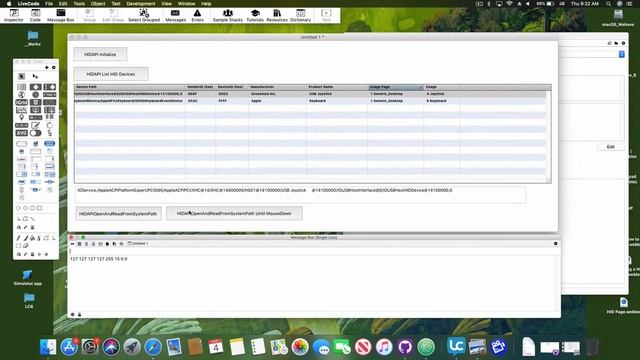
Task: Open Simulator.app on the desktop
Action: point(28,277)
